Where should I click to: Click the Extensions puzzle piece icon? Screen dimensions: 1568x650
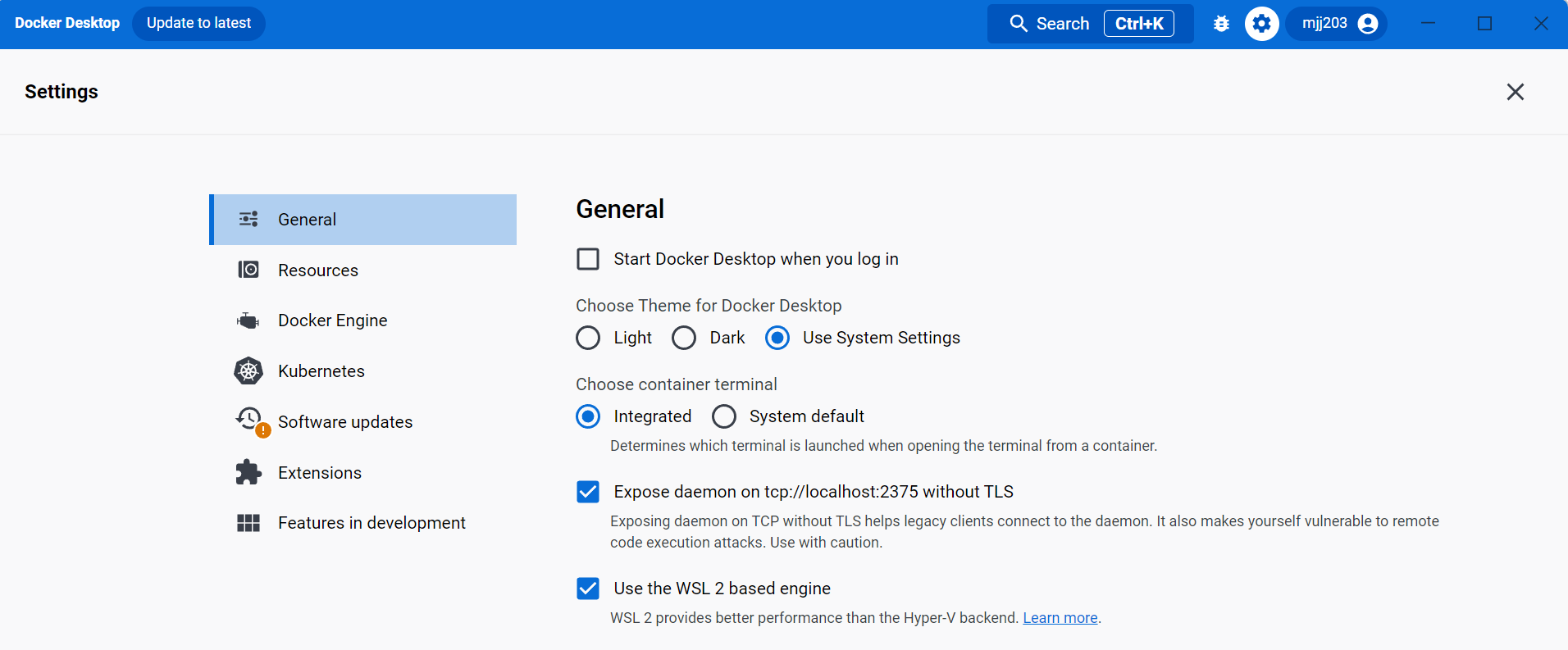coord(248,472)
